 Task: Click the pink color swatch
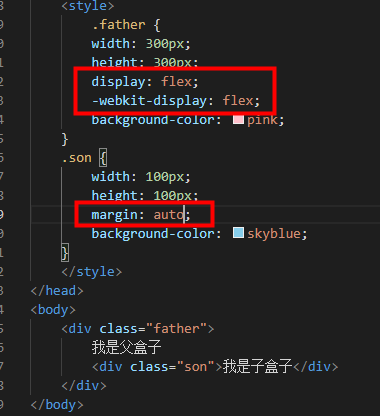[x=238, y=119]
